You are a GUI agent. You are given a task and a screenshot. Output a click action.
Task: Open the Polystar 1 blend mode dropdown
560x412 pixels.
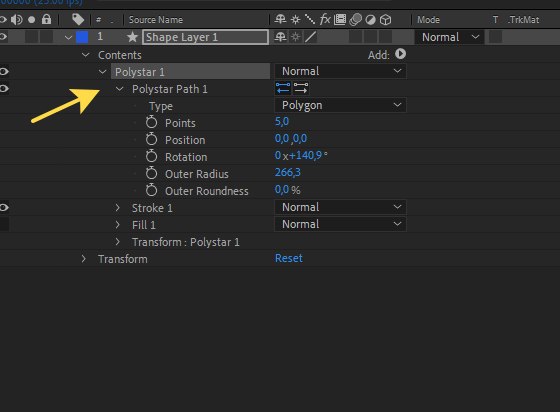click(340, 71)
